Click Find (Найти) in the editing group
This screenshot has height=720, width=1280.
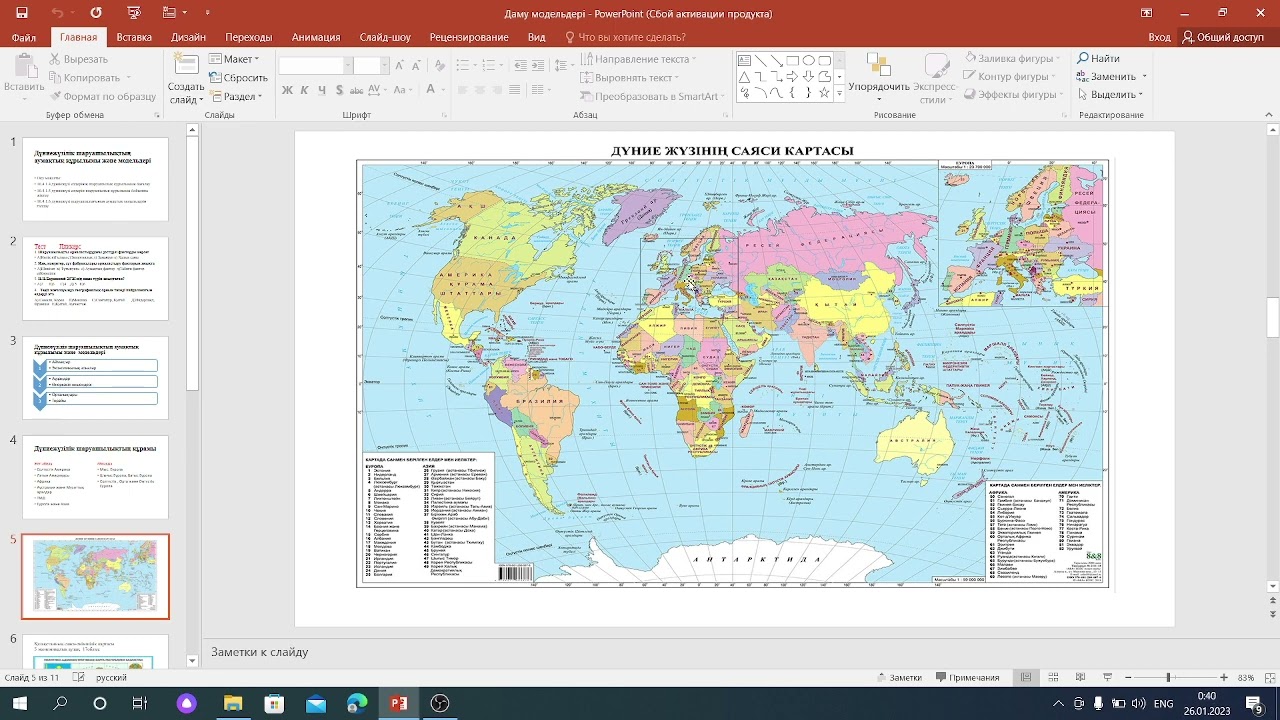1098,59
